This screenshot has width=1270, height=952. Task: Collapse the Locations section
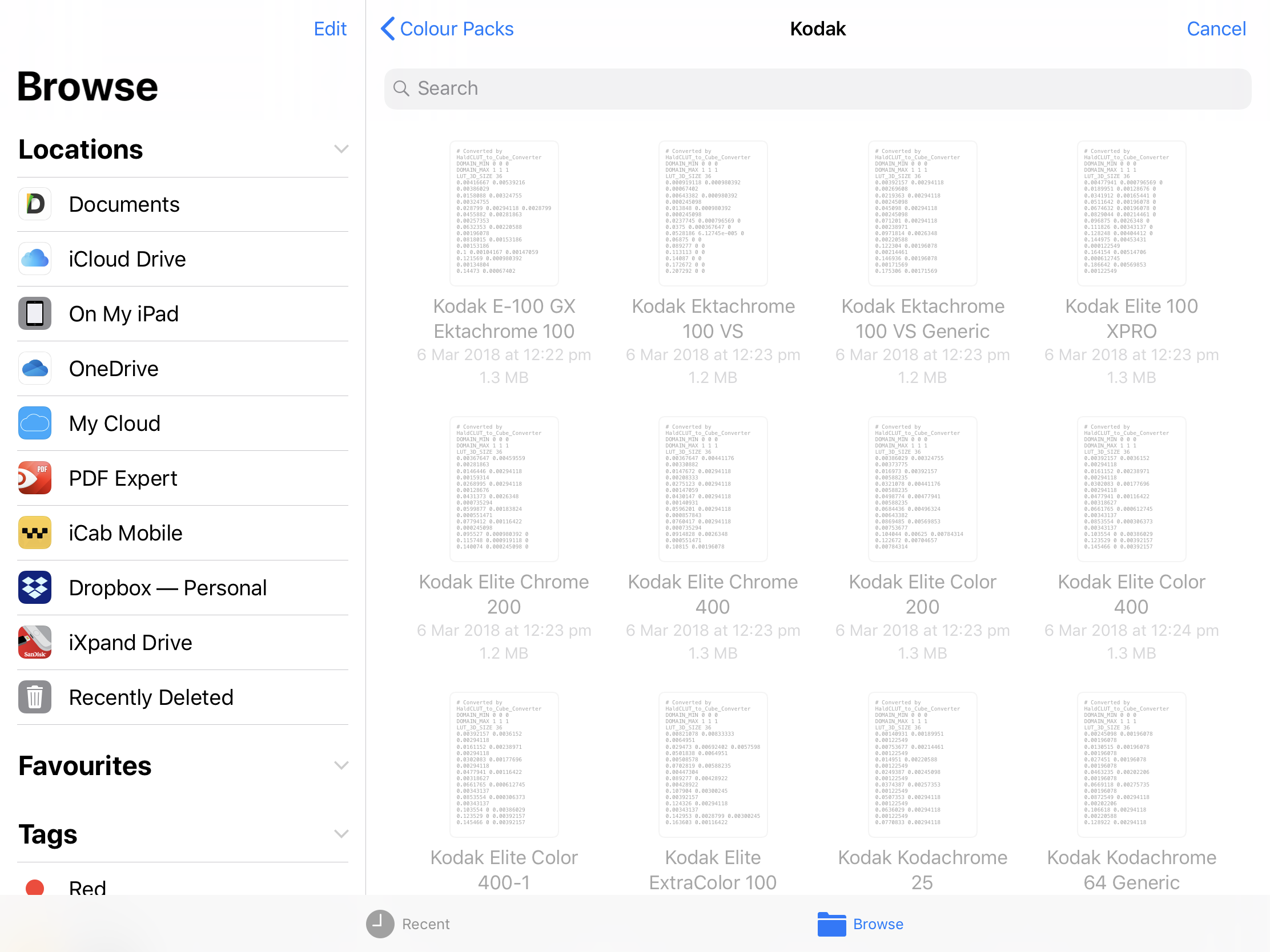pyautogui.click(x=341, y=149)
